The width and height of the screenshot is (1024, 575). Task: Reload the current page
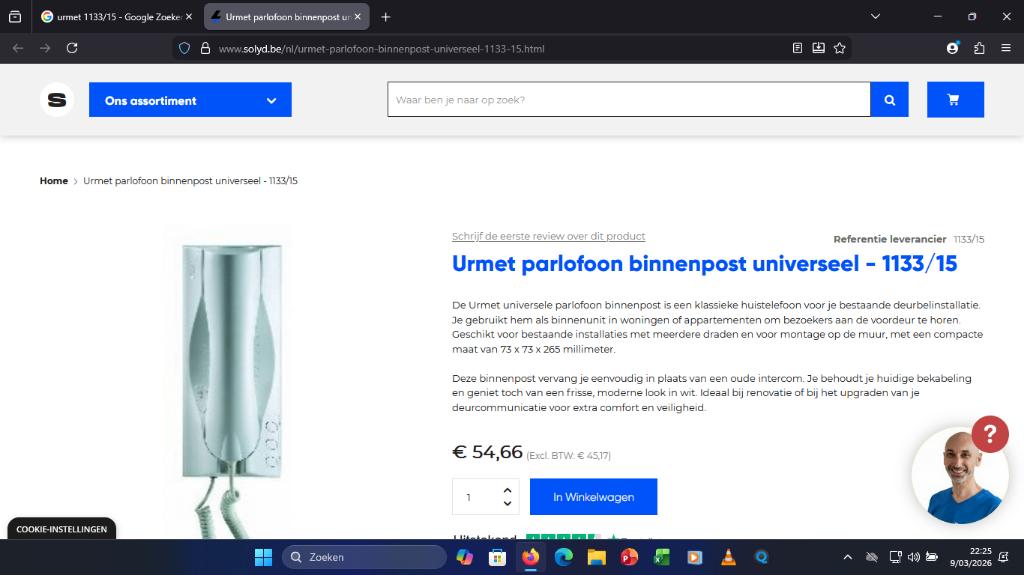[x=72, y=48]
